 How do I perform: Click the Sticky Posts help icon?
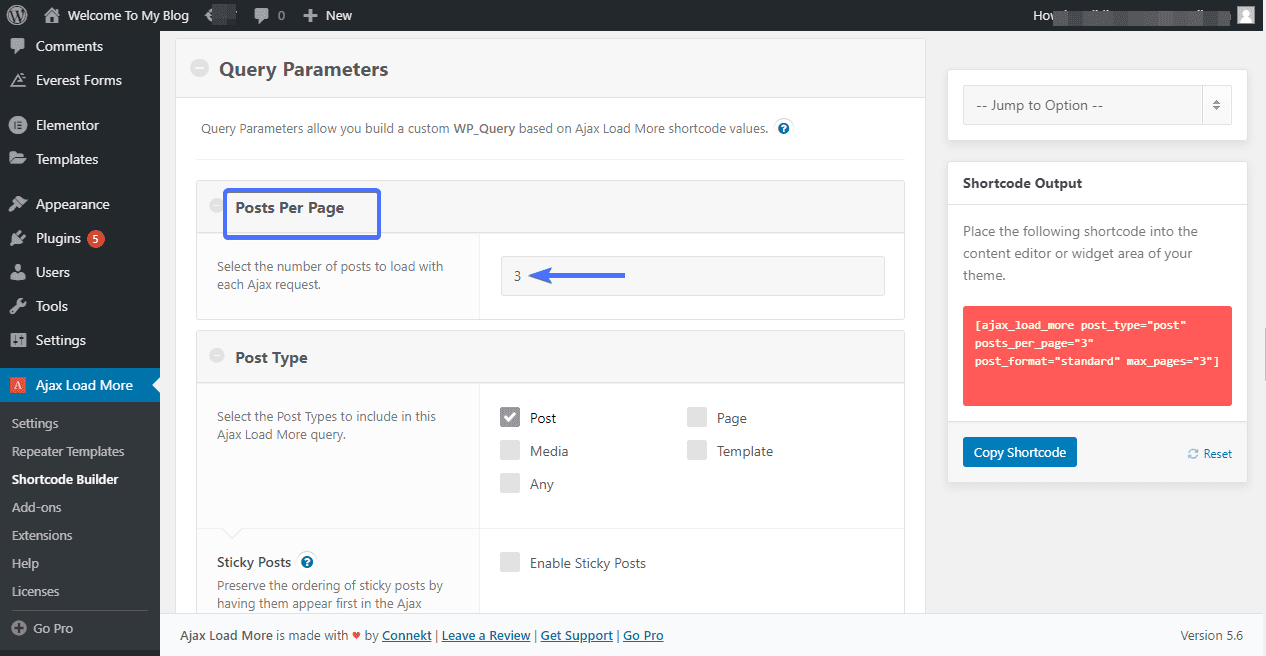coord(307,562)
